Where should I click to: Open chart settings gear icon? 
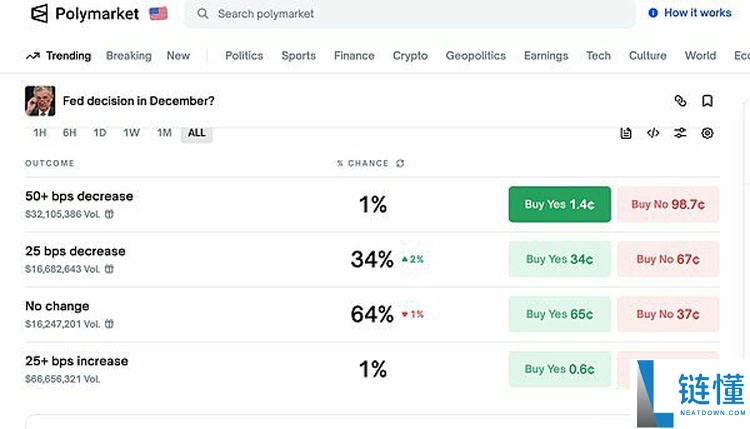[707, 133]
